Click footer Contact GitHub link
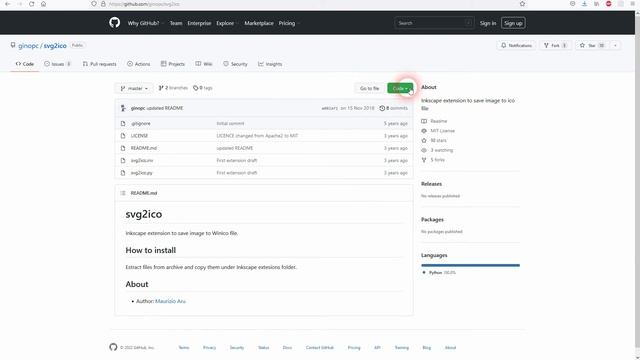 pyautogui.click(x=320, y=348)
